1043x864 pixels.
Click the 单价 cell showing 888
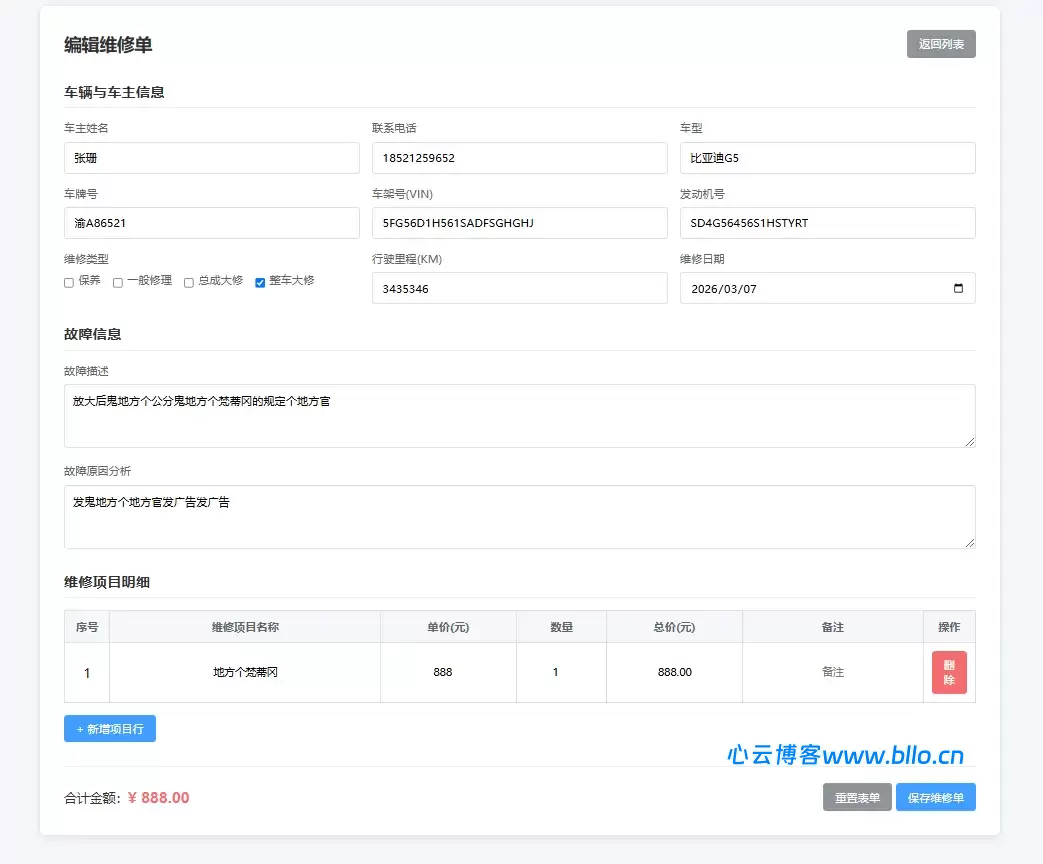[x=443, y=672]
